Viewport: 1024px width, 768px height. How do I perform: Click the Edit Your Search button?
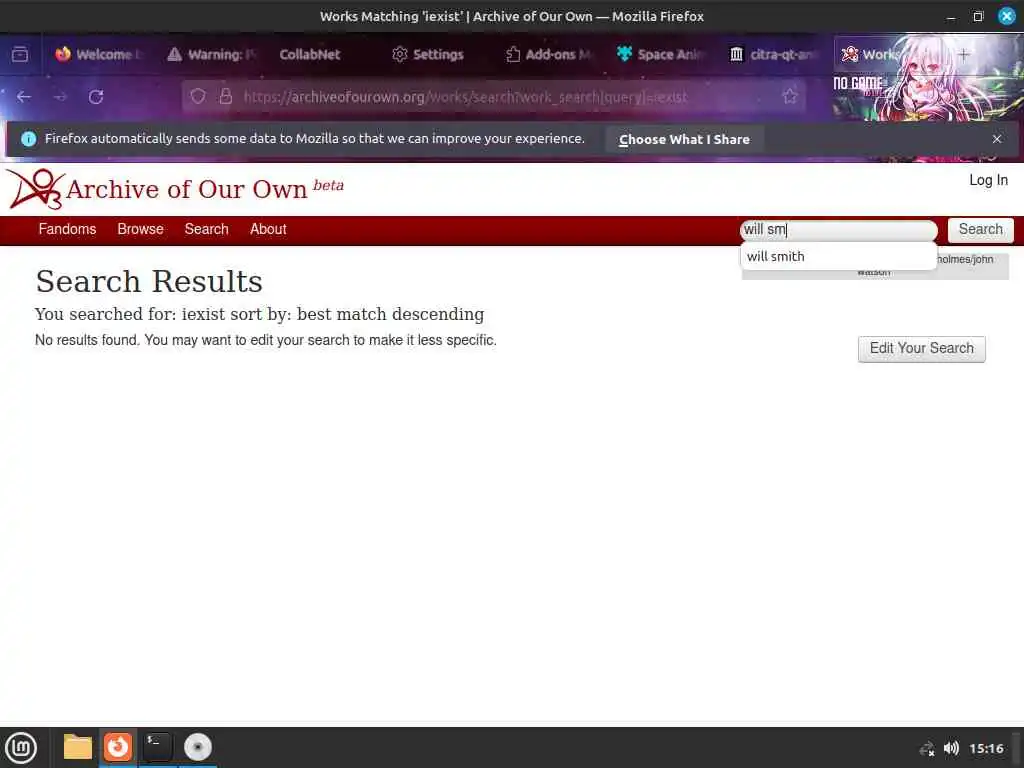pyautogui.click(x=921, y=348)
